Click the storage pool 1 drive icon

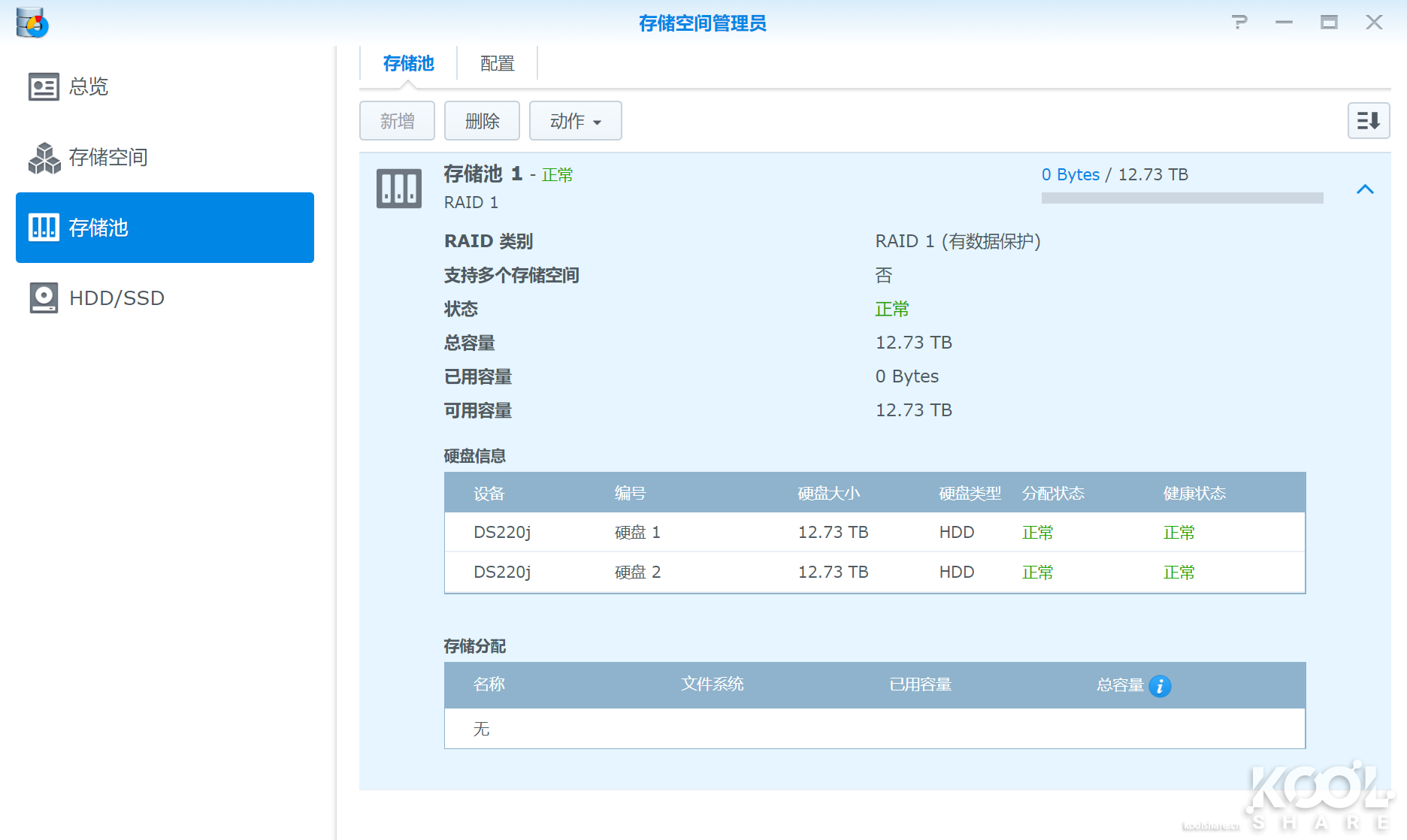click(x=398, y=189)
